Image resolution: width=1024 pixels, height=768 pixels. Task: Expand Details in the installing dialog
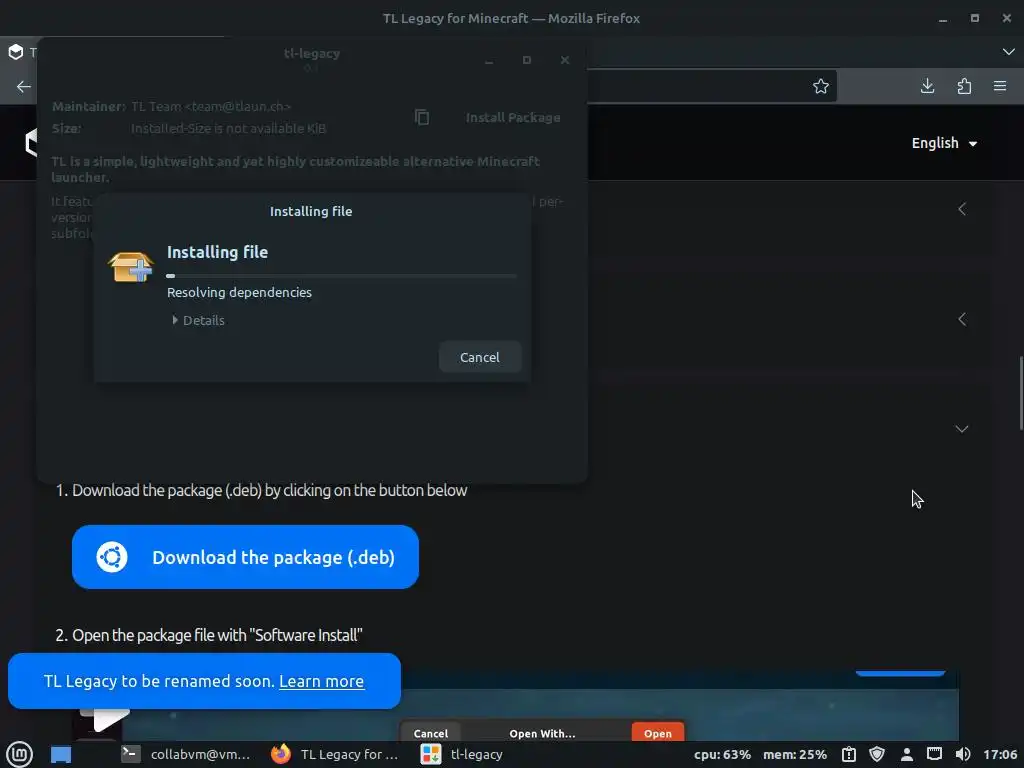tap(198, 321)
